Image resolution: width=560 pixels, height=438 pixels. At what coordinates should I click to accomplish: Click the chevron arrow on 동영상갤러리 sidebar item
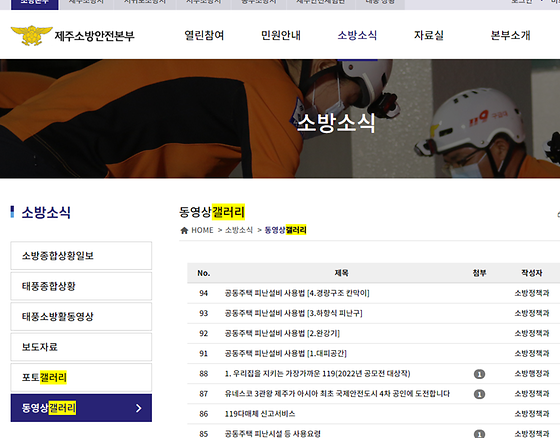pos(139,408)
